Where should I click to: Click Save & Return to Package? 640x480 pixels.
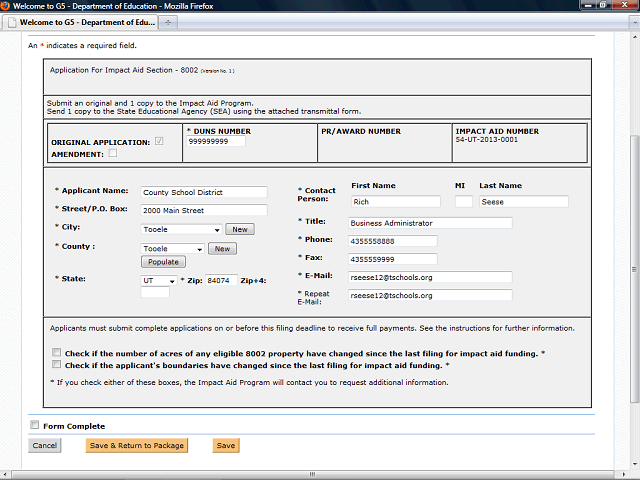tap(136, 445)
